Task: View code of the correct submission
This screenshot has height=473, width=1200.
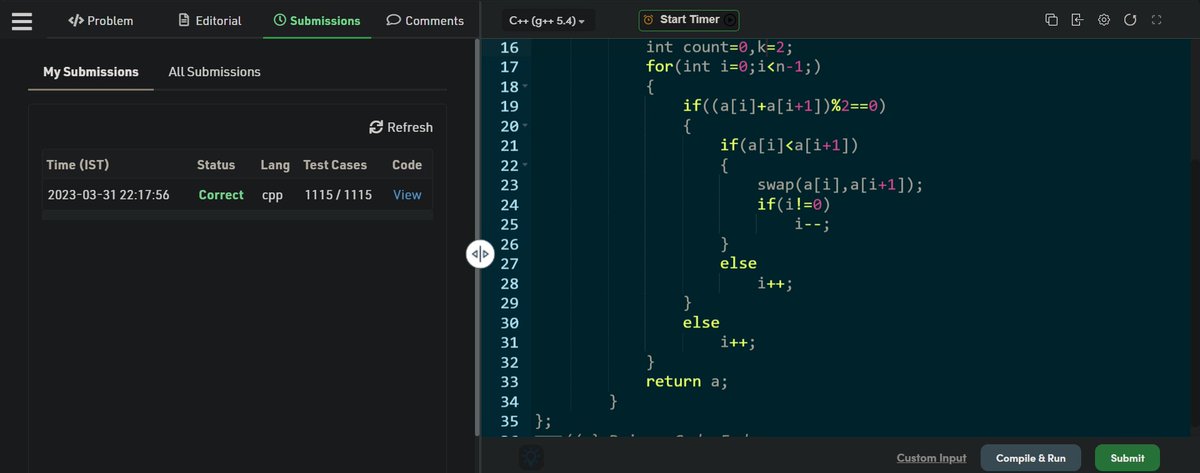Action: point(407,195)
